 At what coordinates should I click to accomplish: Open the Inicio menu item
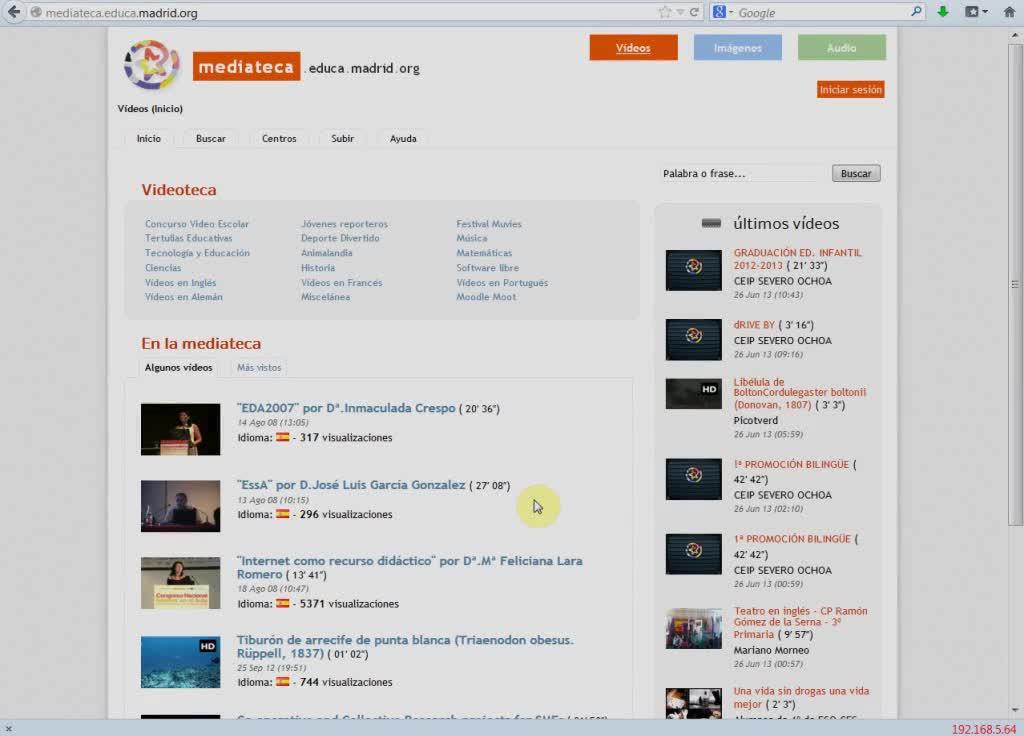(148, 138)
